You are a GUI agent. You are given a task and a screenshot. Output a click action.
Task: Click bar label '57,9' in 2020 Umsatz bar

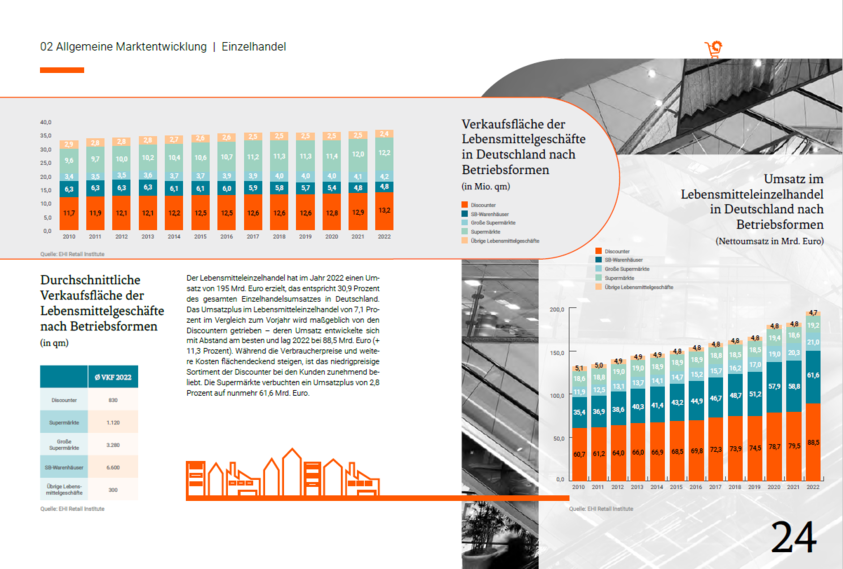[x=774, y=386]
